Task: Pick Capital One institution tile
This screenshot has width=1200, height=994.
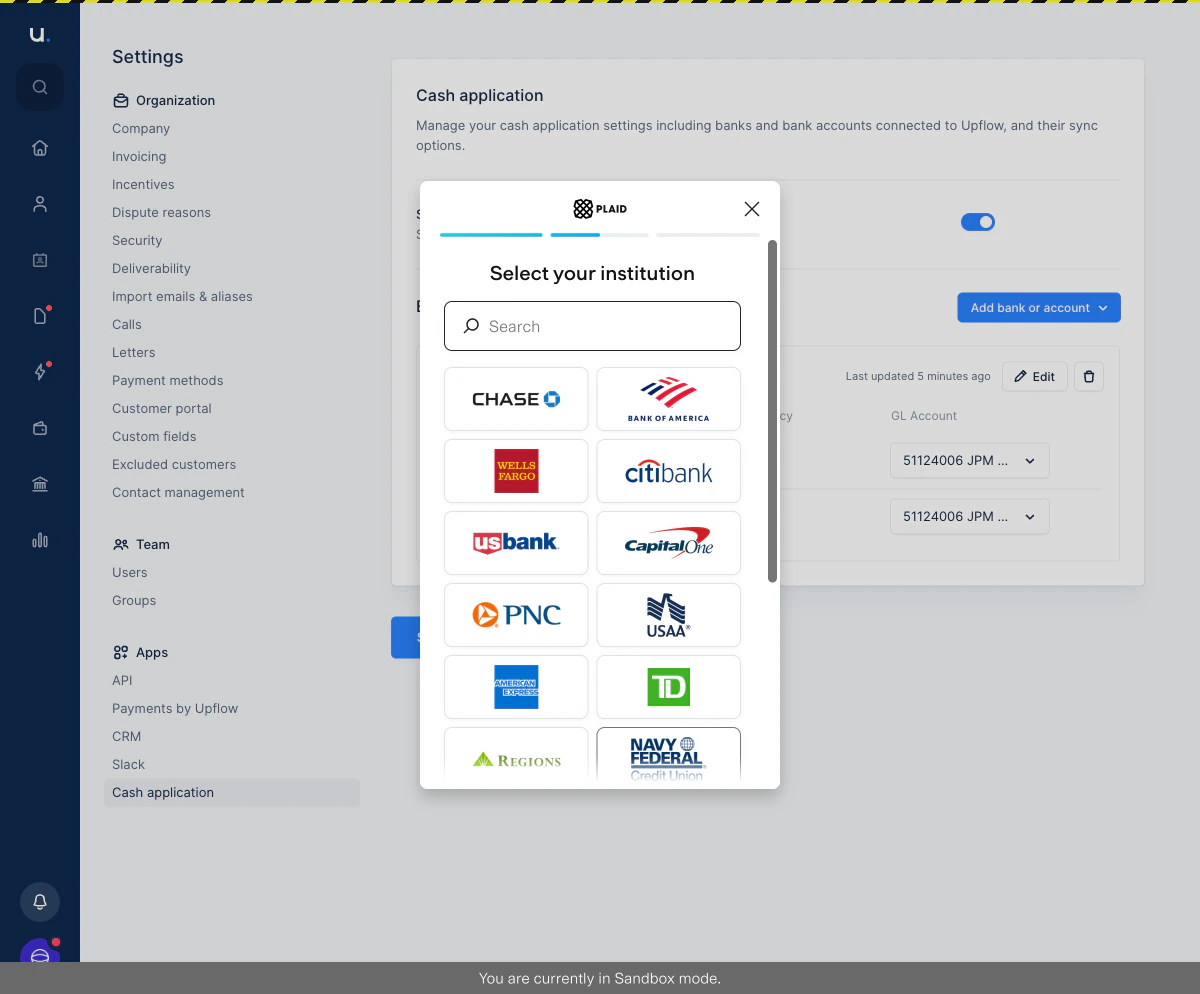Action: pyautogui.click(x=669, y=543)
